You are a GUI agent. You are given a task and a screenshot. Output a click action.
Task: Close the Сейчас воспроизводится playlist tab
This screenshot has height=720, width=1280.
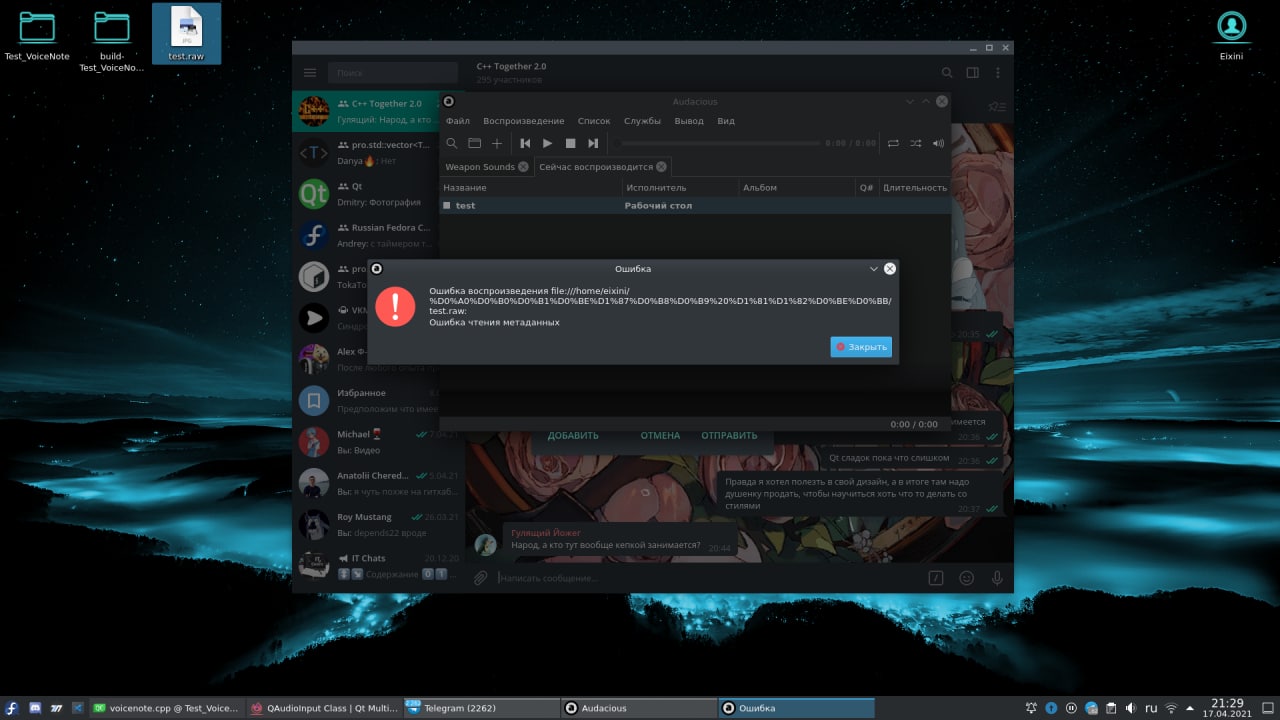click(661, 167)
